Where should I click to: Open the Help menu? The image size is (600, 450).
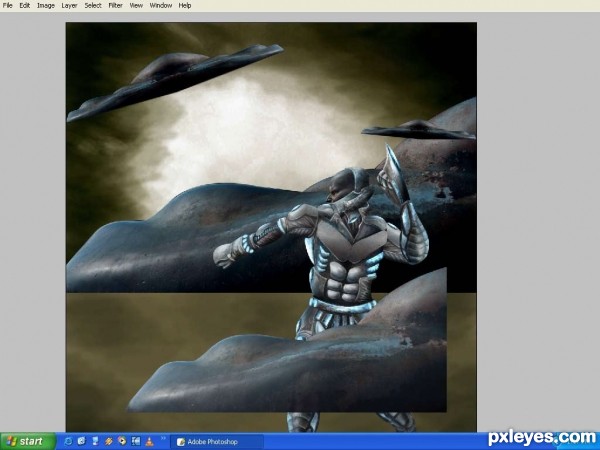click(185, 5)
